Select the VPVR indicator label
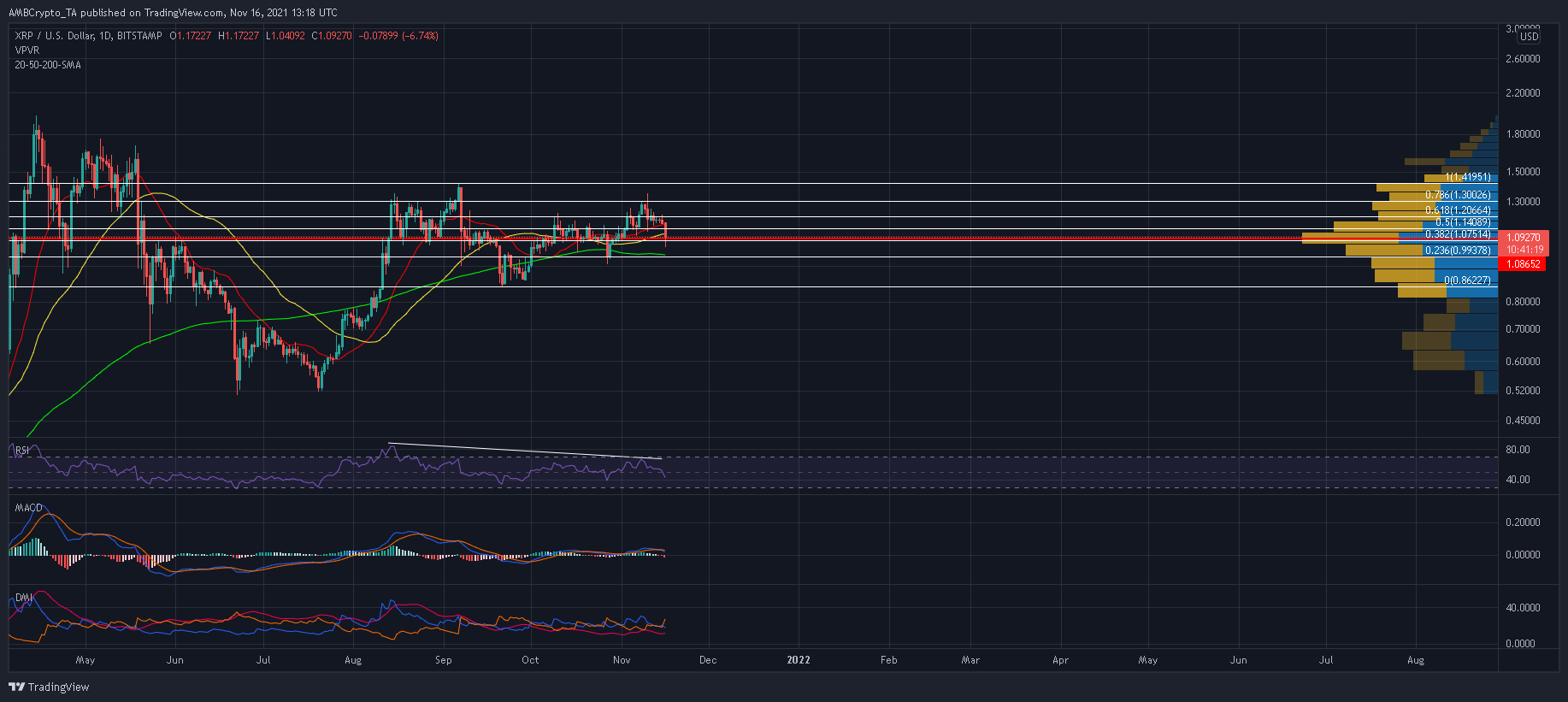The width and height of the screenshot is (1568, 702). 27,50
